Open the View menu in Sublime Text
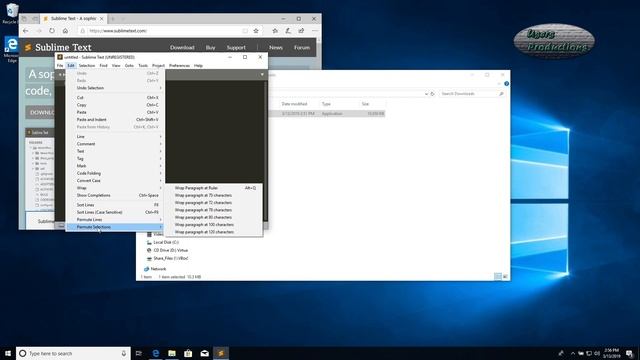This screenshot has height=360, width=640. [116, 65]
